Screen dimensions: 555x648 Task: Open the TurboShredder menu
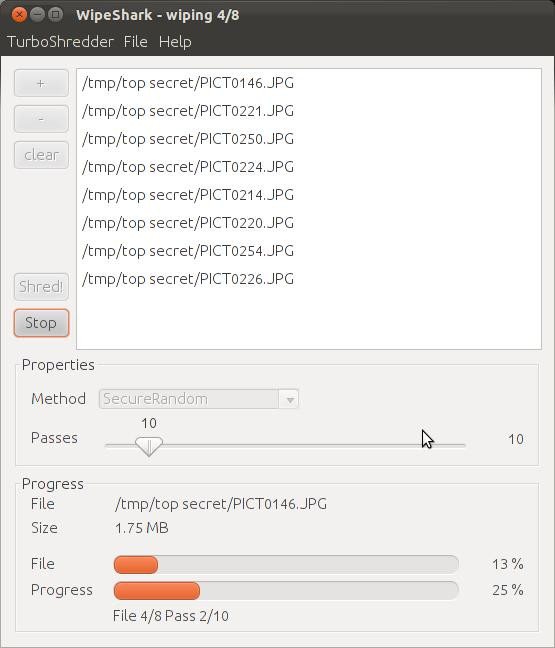60,42
